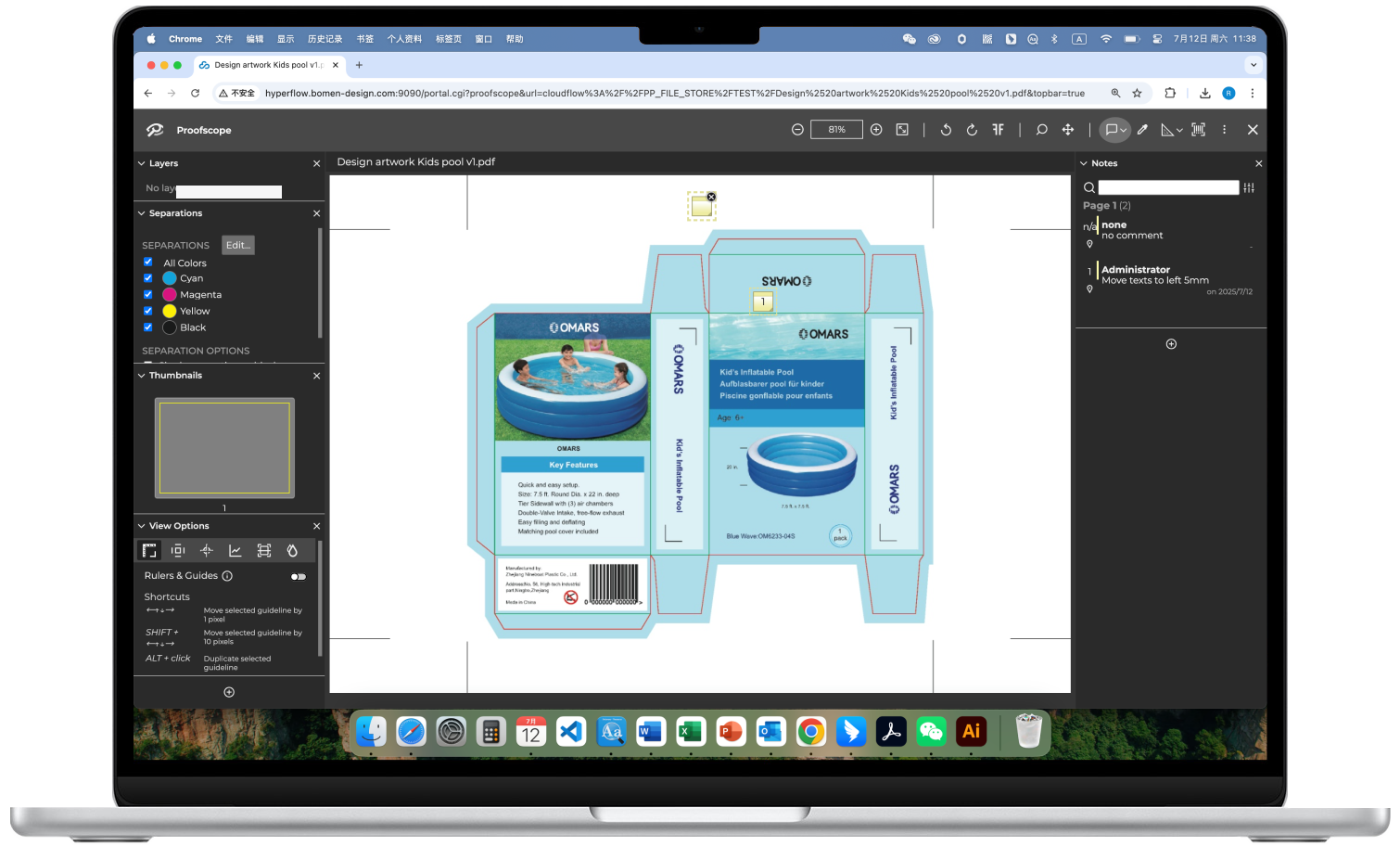
Task: Pick the eyedropper densitometer tool
Action: (x=1142, y=130)
